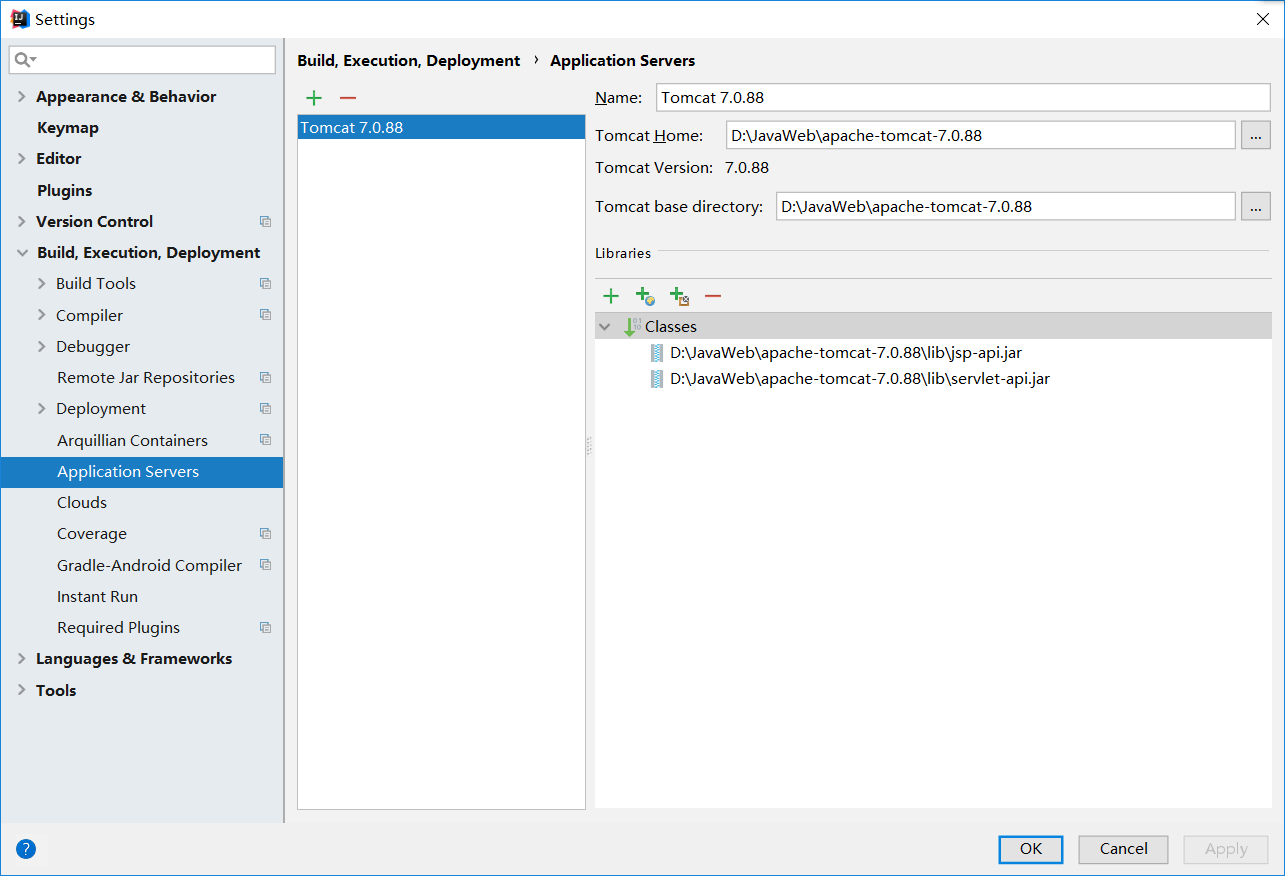
Task: Expand the Debugger node
Action: pos(42,347)
